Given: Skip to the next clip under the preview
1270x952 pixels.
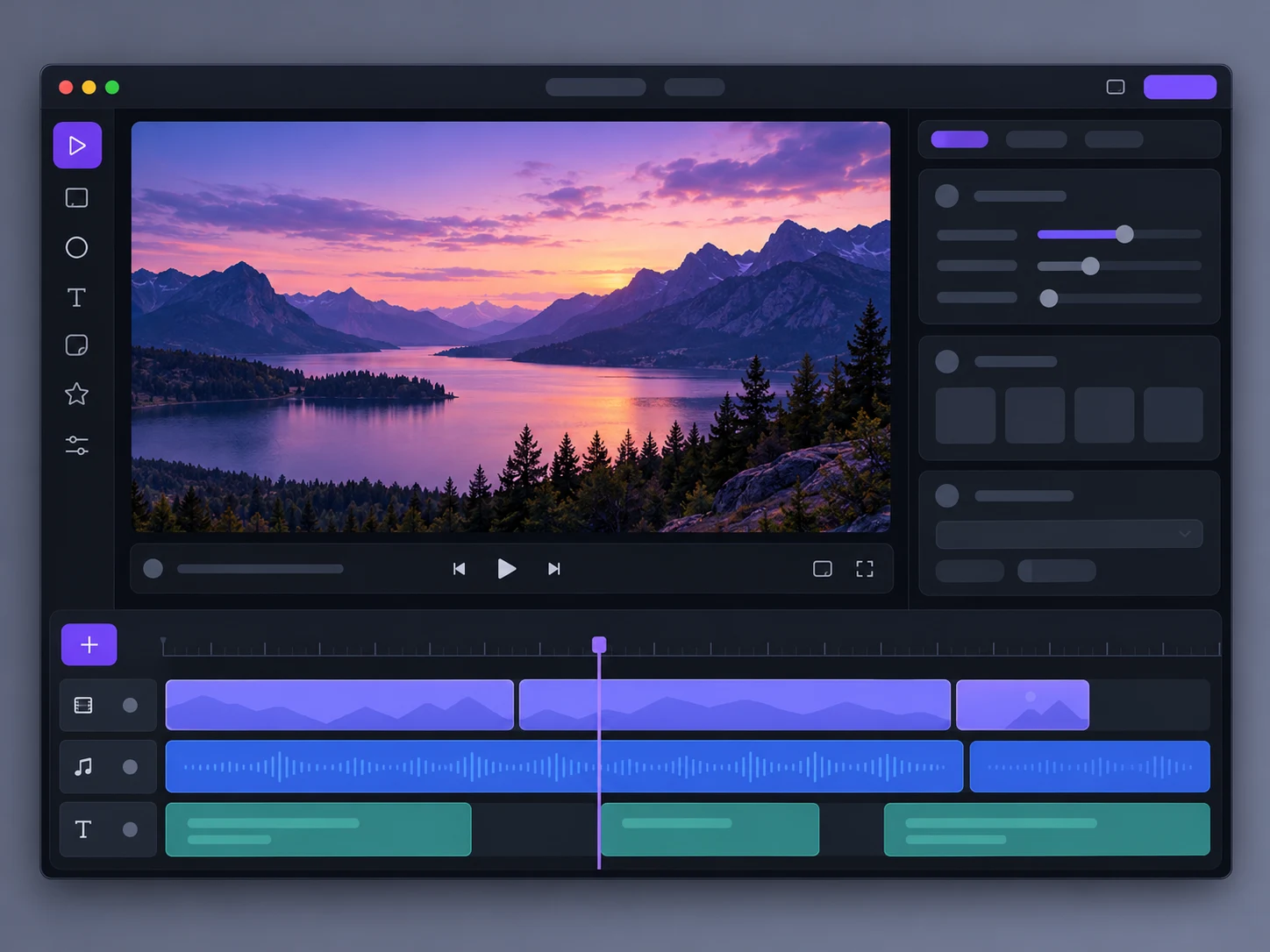Looking at the screenshot, I should 553,569.
